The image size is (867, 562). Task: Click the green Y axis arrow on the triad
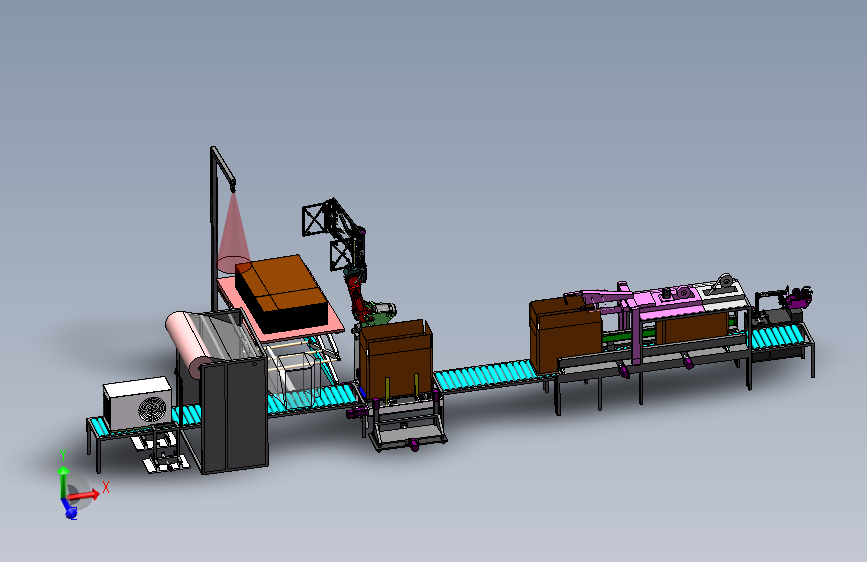[x=64, y=480]
